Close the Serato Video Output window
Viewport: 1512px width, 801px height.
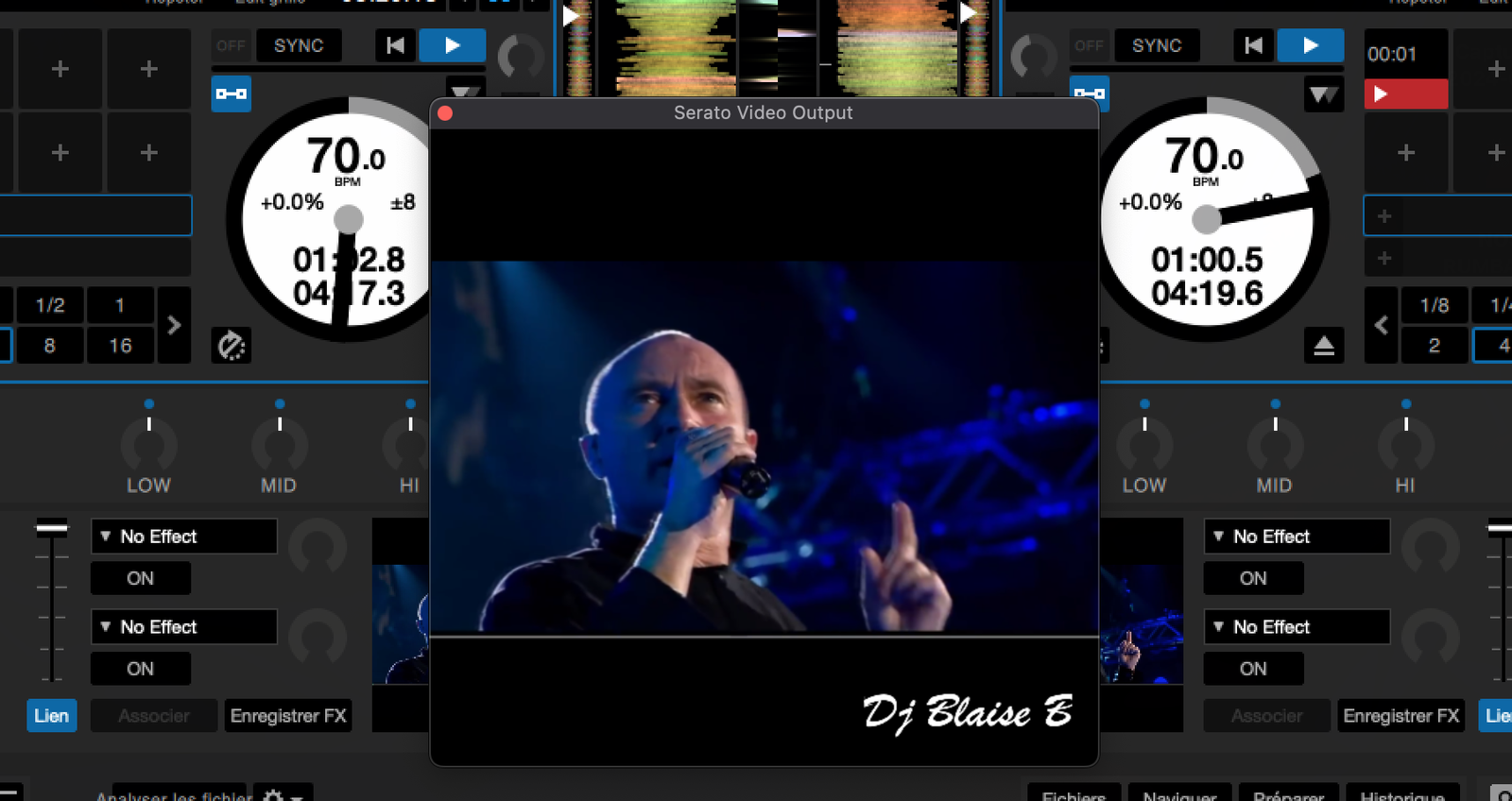445,113
